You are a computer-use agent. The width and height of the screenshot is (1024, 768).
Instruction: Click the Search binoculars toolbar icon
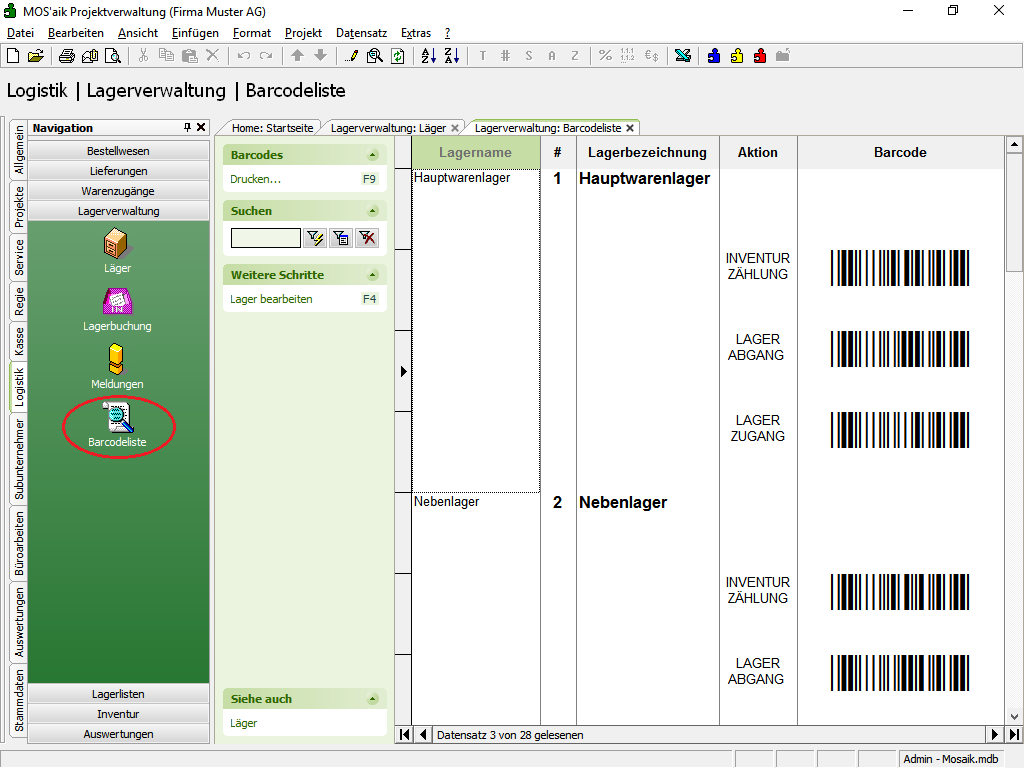click(x=375, y=56)
